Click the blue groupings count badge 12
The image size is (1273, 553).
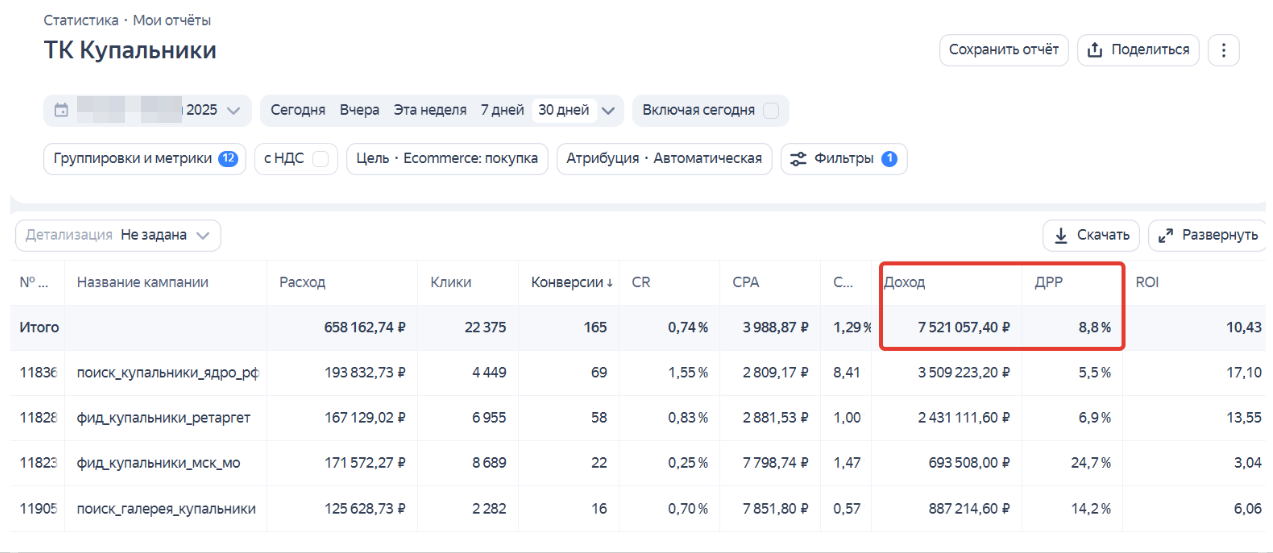click(228, 158)
